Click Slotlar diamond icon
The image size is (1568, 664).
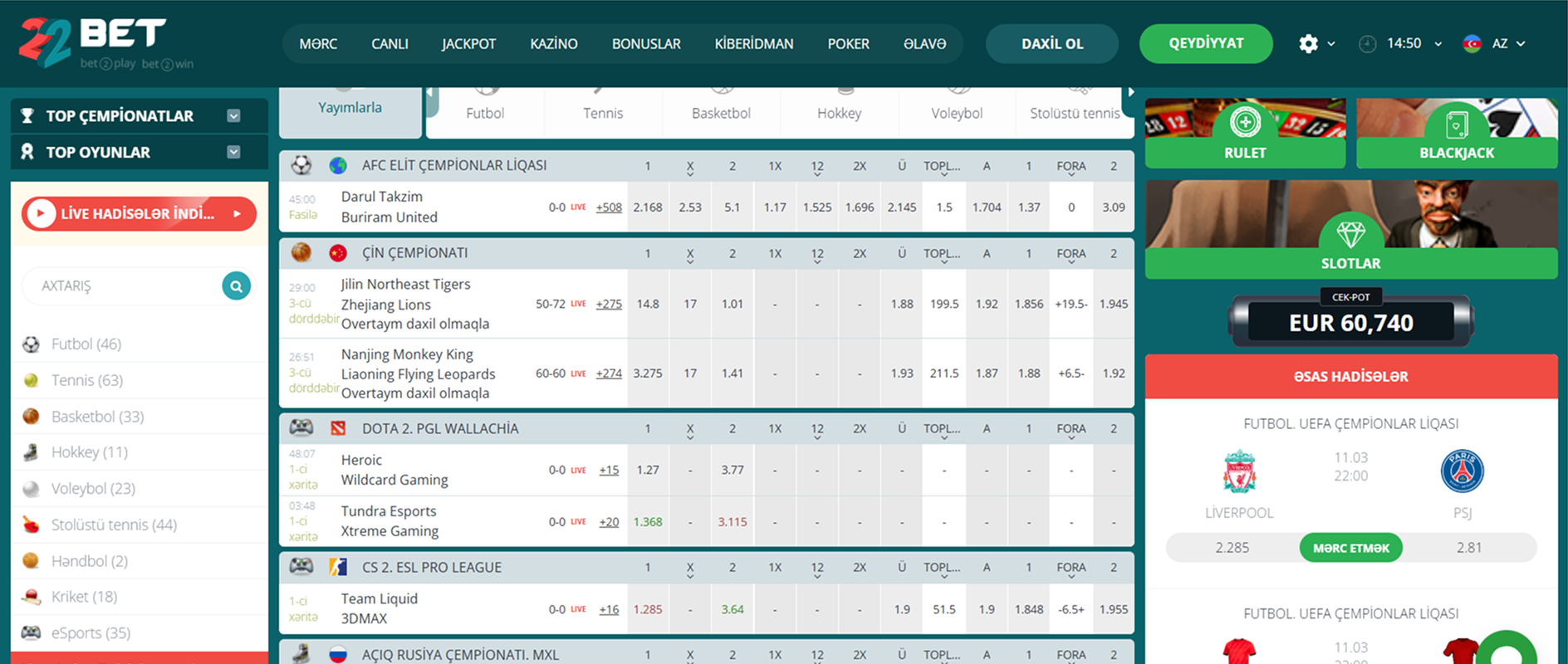(1350, 234)
